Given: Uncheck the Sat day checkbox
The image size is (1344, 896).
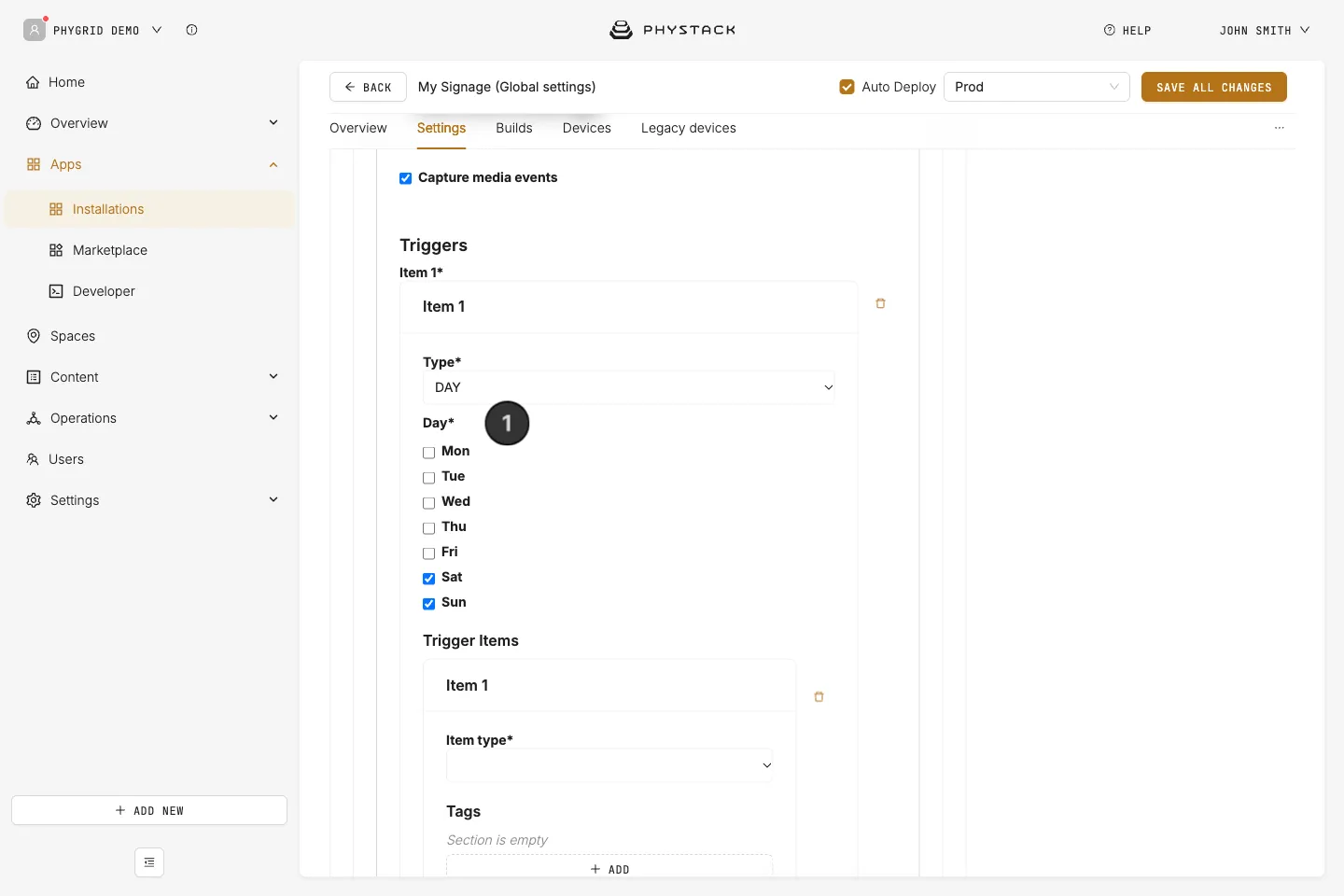Looking at the screenshot, I should click(x=428, y=579).
